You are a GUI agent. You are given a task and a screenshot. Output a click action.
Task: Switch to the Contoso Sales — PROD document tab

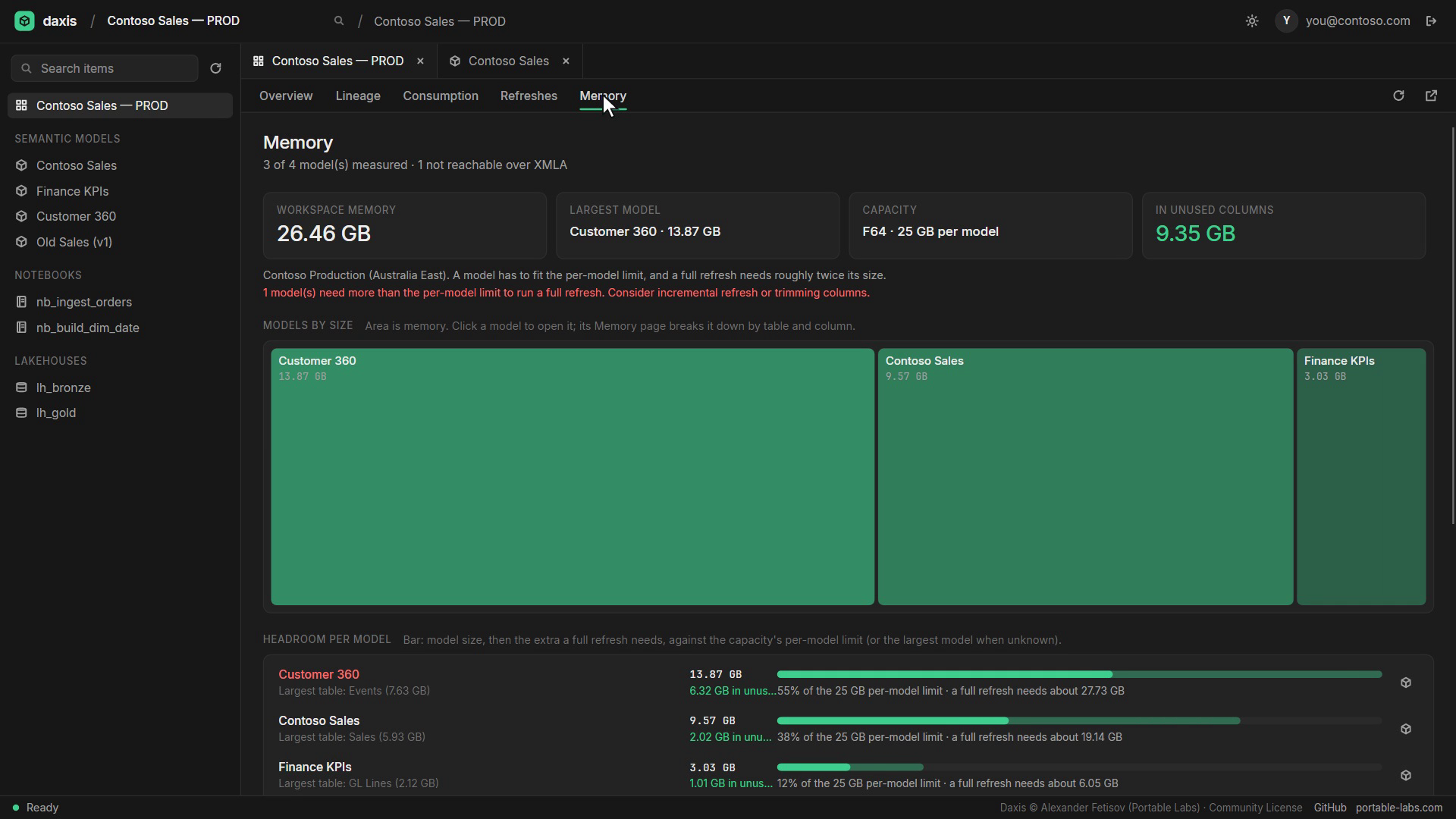pyautogui.click(x=337, y=61)
